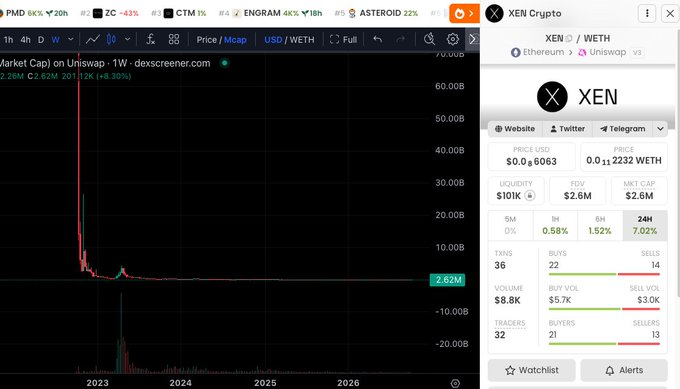
Task: Switch chart to Mcap mode
Action: click(235, 39)
